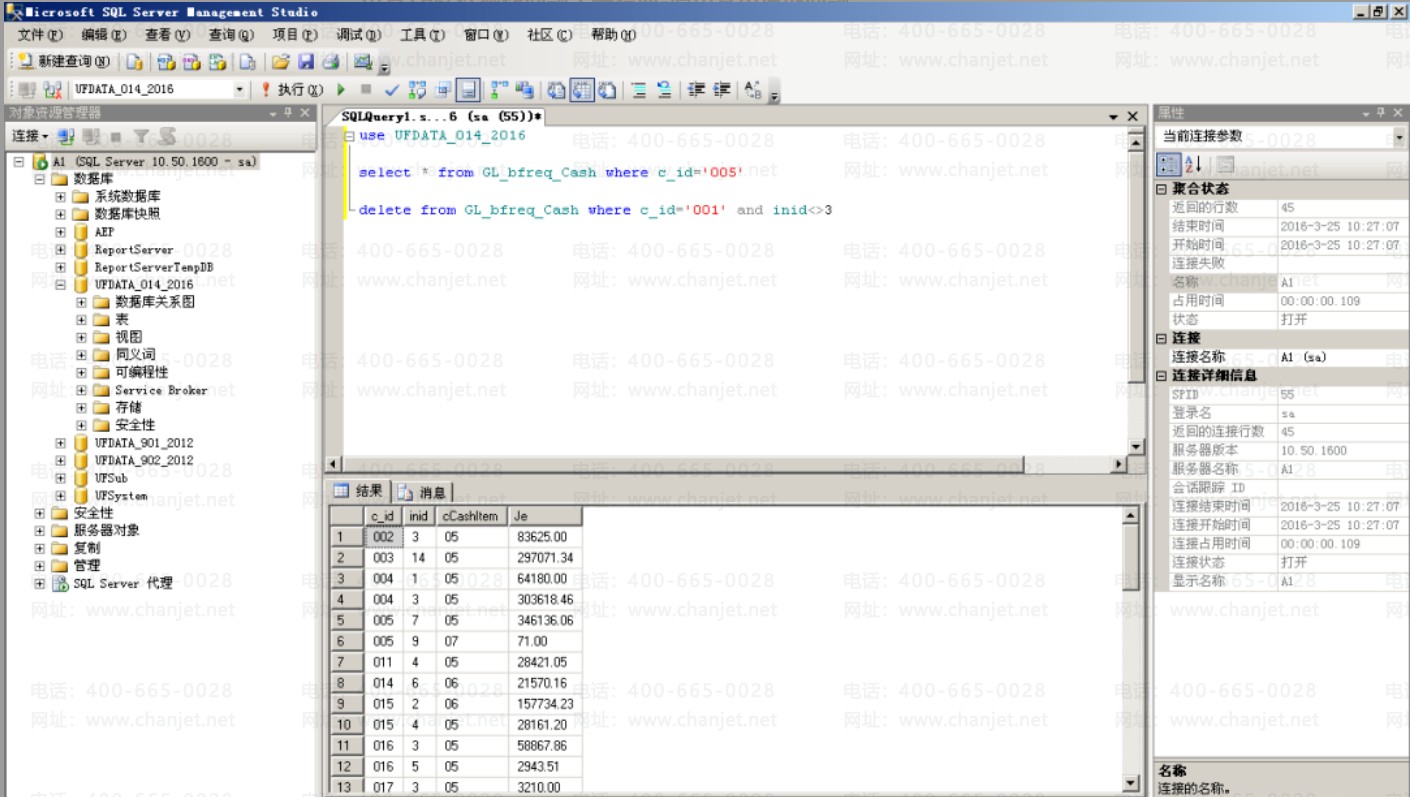
Task: Click the blue parse checkmark icon
Action: 391,90
